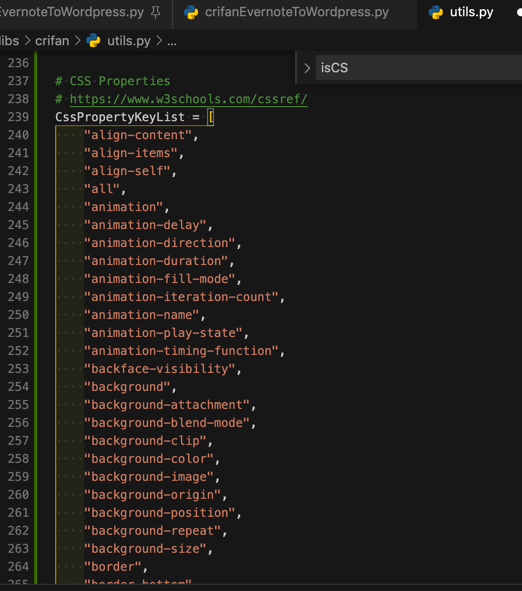Click utils.py in the breadcrumb
Viewport: 522px width, 591px height.
[x=129, y=41]
